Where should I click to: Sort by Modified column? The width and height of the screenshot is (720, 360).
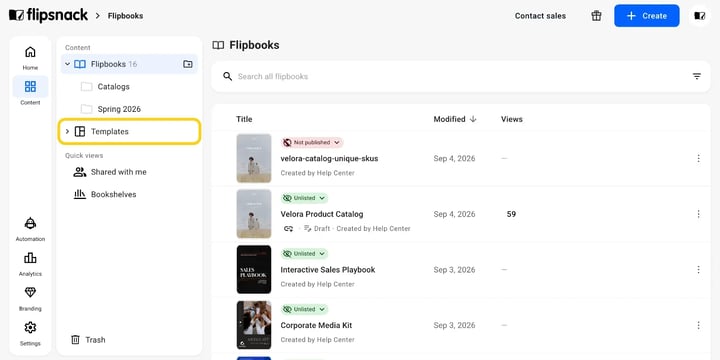[x=455, y=119]
